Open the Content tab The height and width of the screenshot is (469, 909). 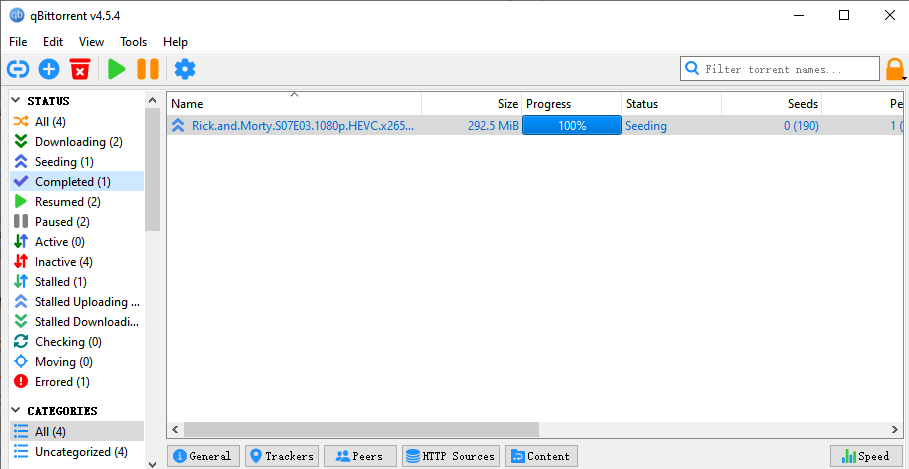(x=541, y=456)
